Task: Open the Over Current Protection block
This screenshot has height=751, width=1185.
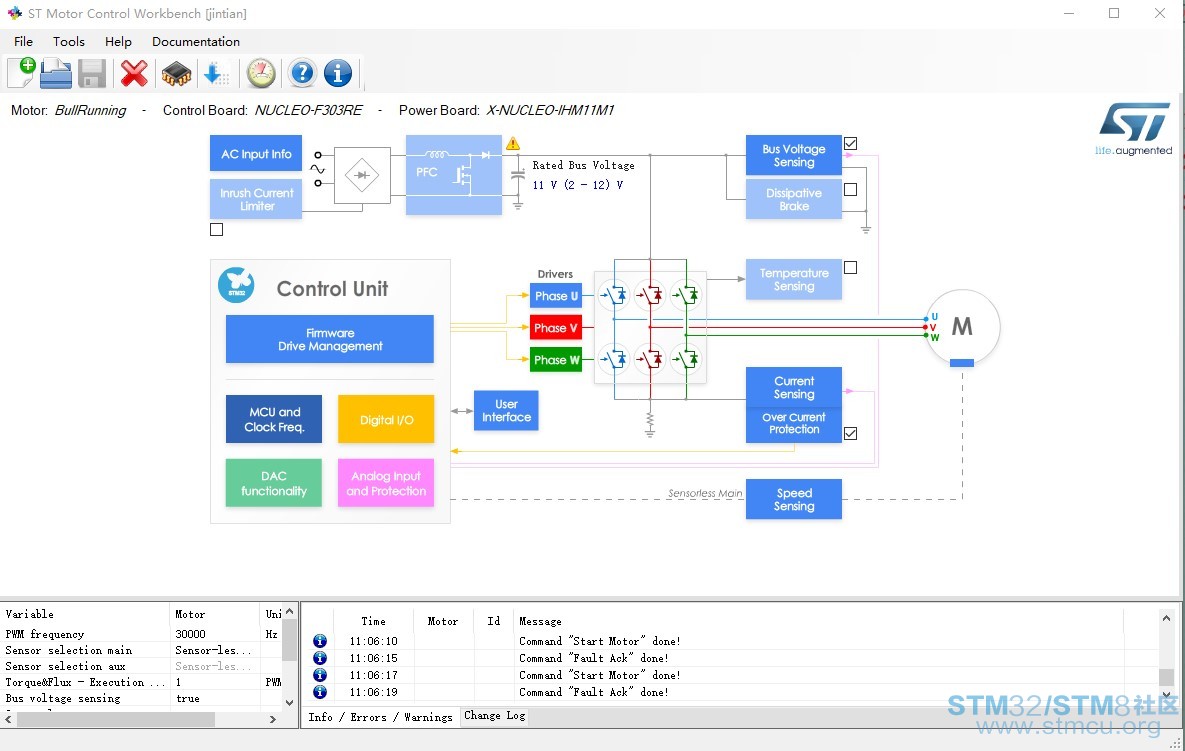Action: click(x=794, y=424)
